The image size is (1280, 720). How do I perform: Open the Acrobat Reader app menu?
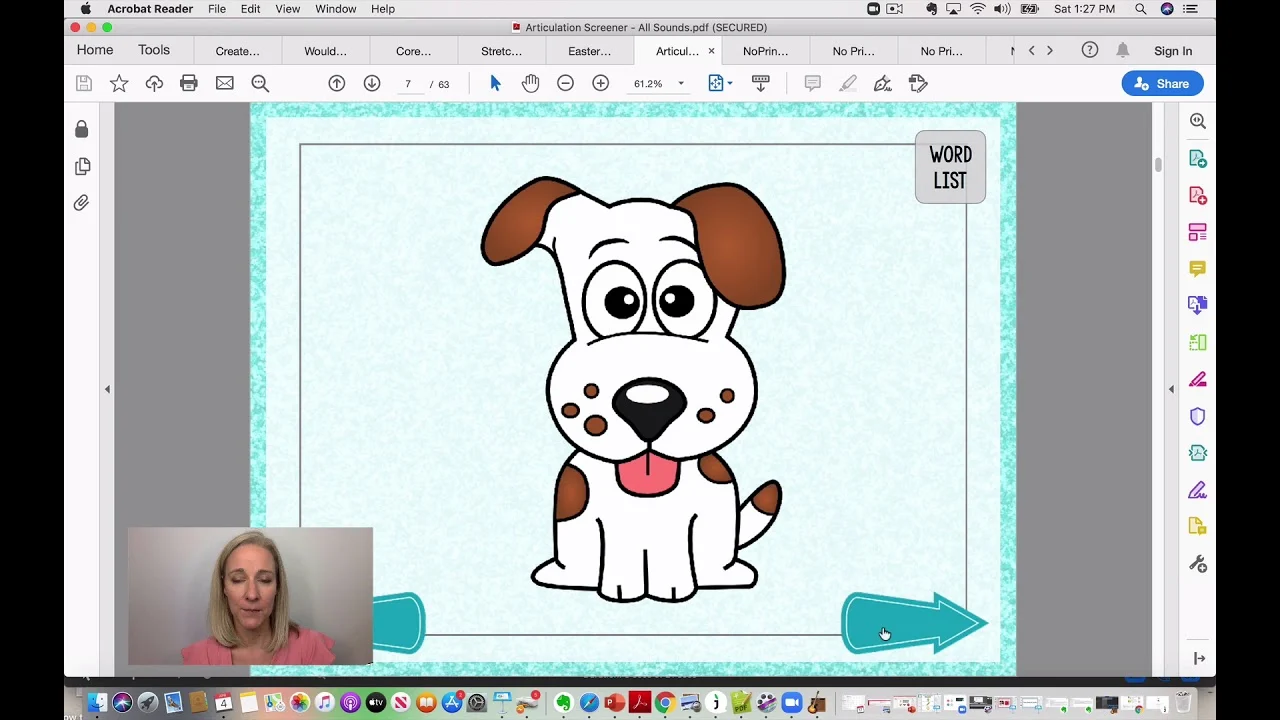(x=150, y=9)
